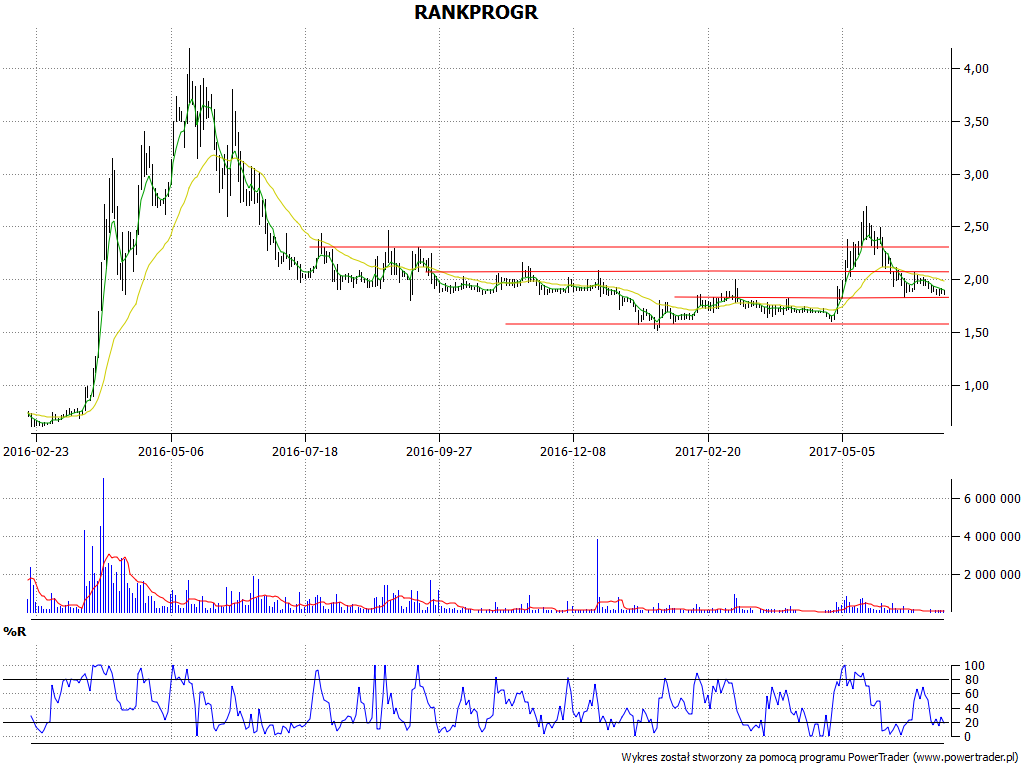The width and height of the screenshot is (1024, 768).
Task: Click the 80 level on %R axis
Action: coord(972,680)
